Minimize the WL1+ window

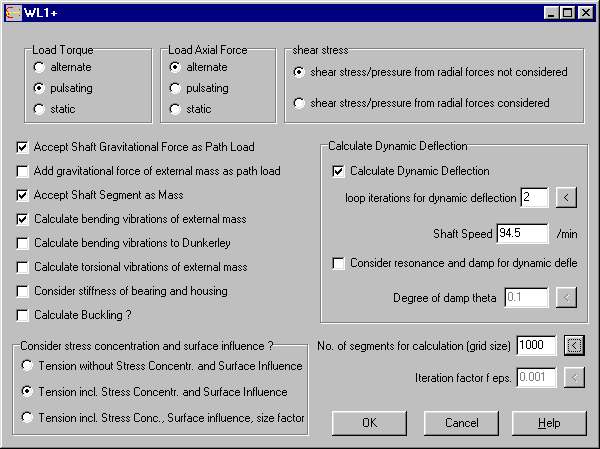[552, 12]
